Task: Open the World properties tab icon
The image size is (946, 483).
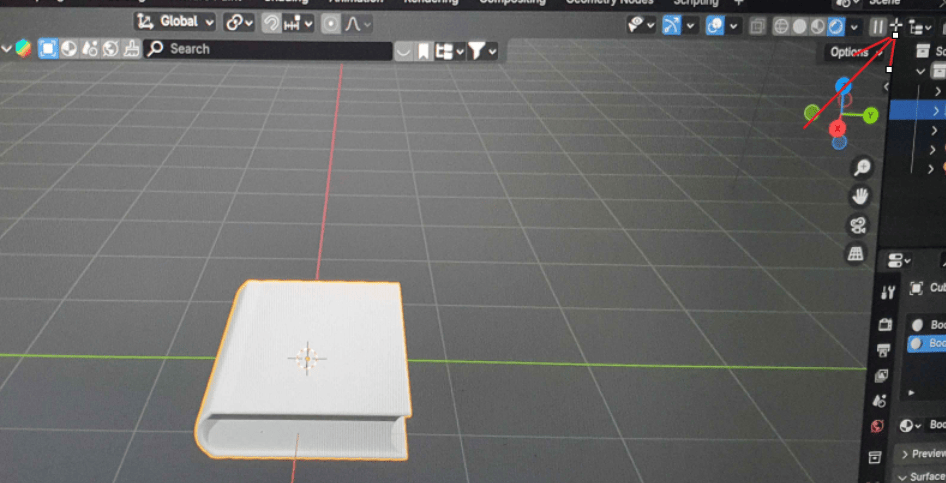Action: click(x=877, y=427)
